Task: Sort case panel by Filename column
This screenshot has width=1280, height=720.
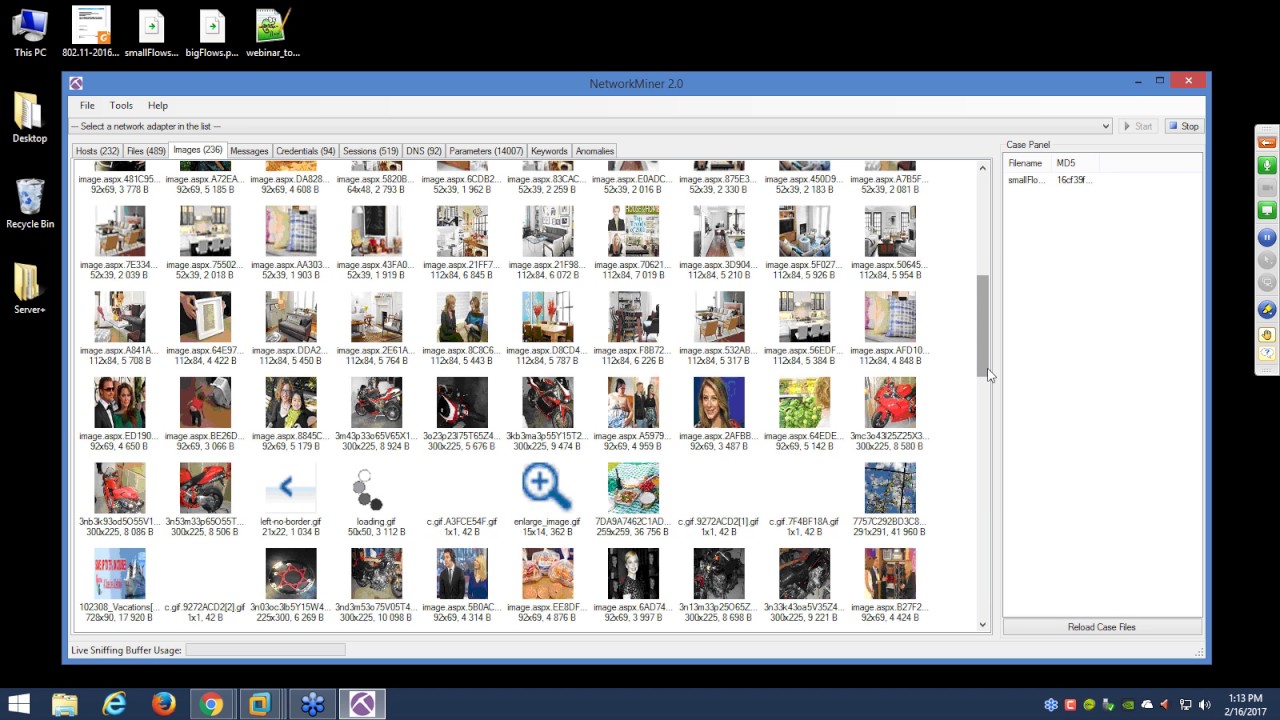Action: (1028, 163)
